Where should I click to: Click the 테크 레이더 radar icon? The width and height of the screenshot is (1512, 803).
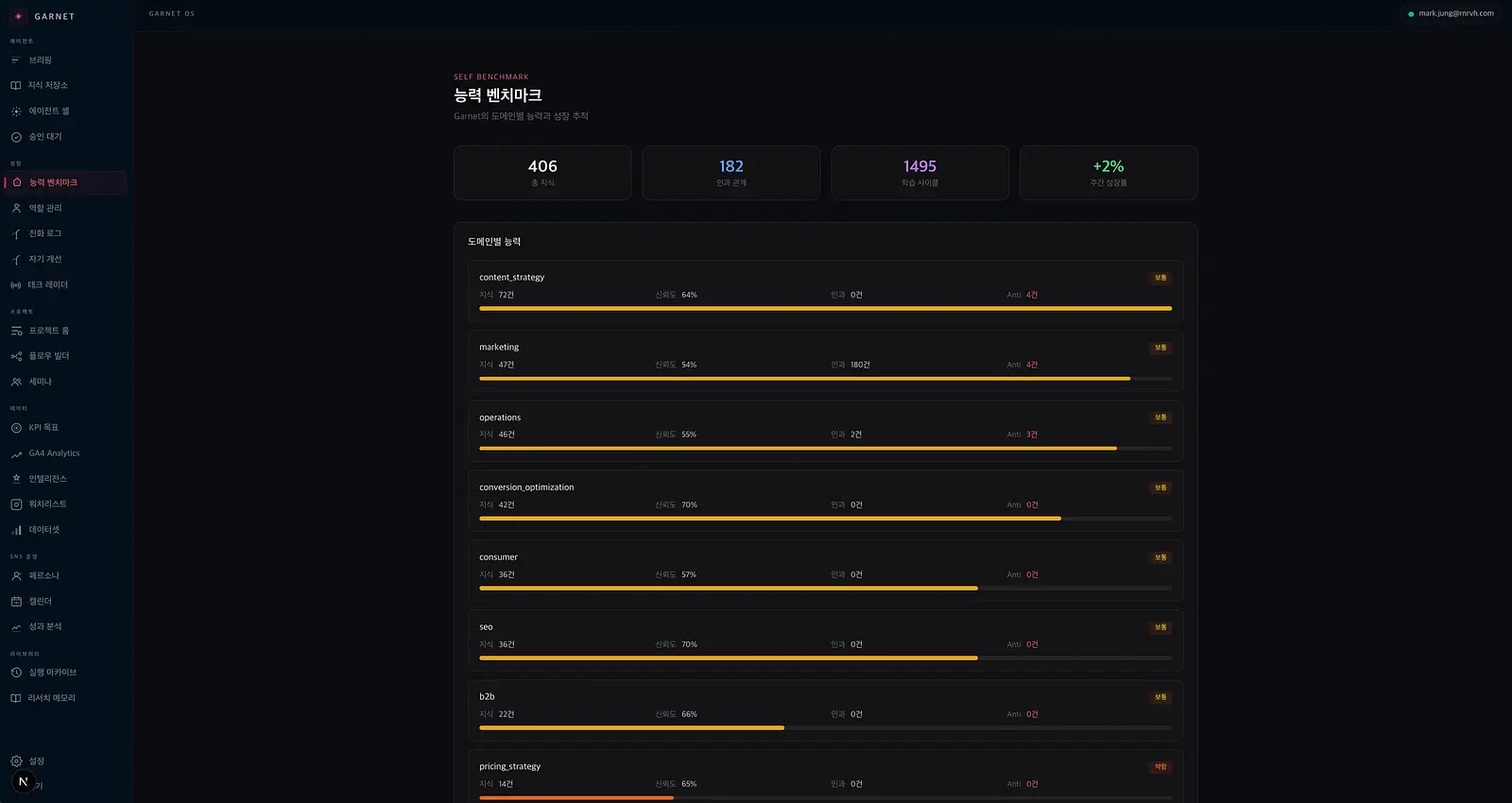point(15,284)
